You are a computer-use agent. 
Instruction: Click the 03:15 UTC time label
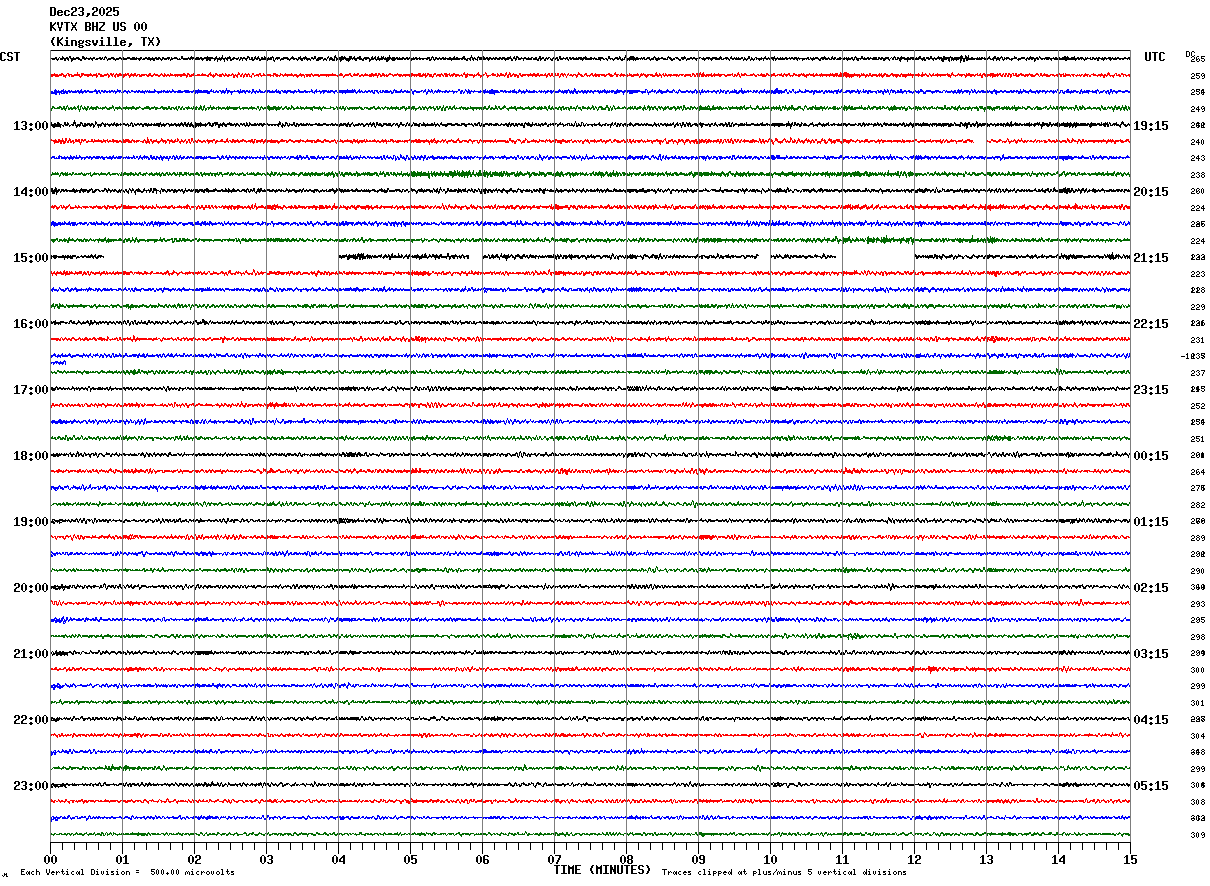[1150, 654]
